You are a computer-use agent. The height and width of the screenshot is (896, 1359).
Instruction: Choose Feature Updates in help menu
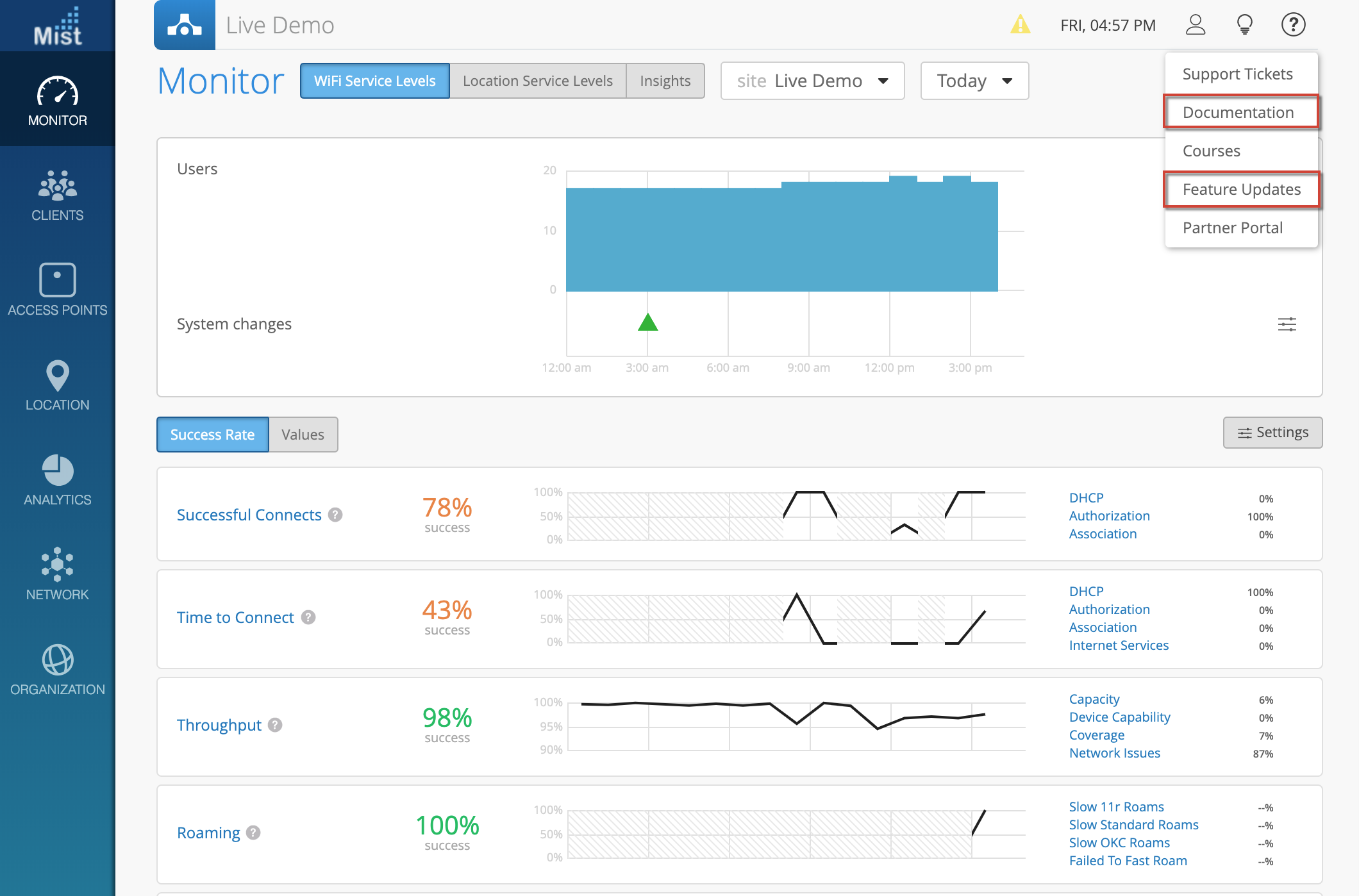pyautogui.click(x=1241, y=189)
